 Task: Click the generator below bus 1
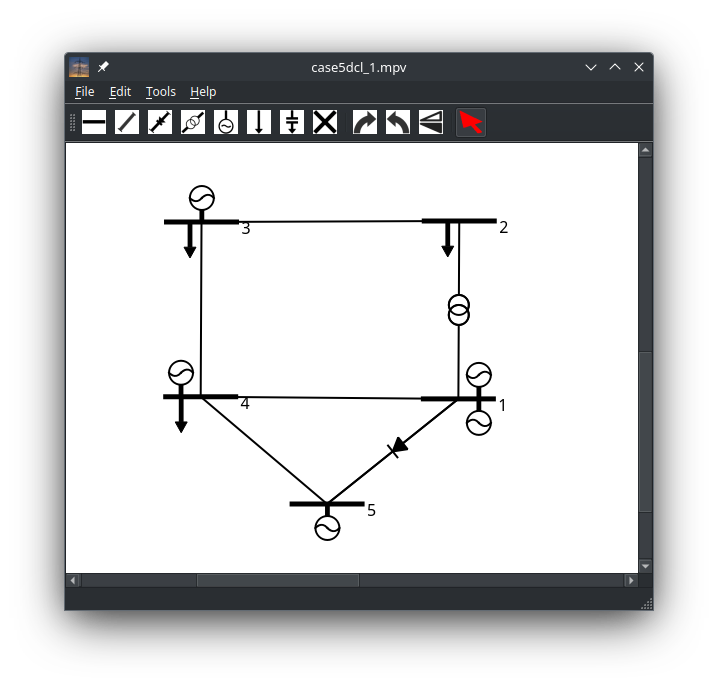479,422
